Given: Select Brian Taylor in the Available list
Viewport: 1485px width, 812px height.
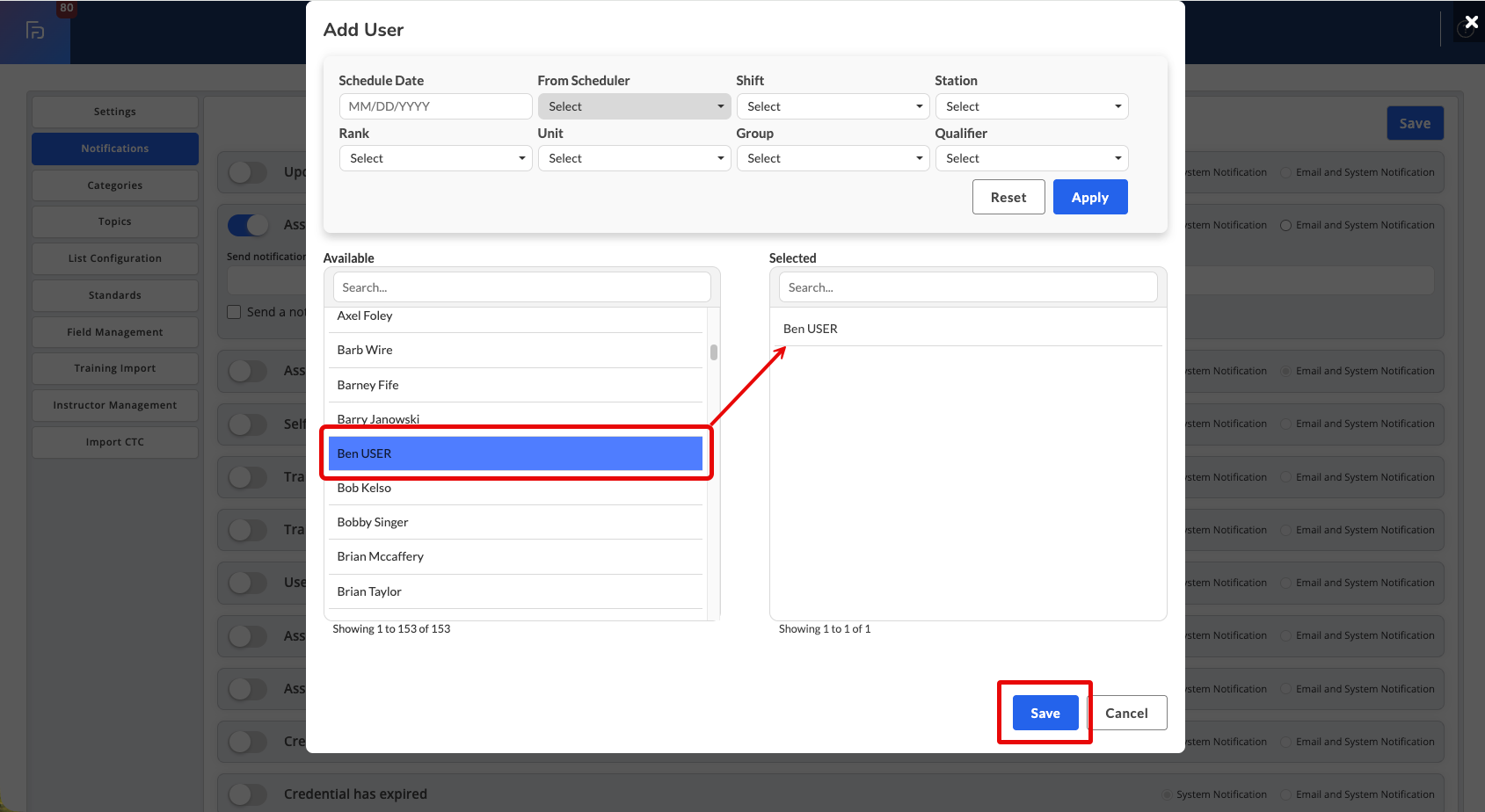Looking at the screenshot, I should click(516, 591).
